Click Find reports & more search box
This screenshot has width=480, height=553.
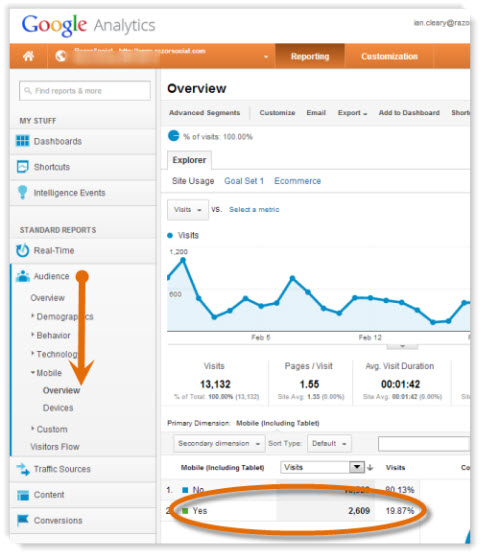point(85,91)
